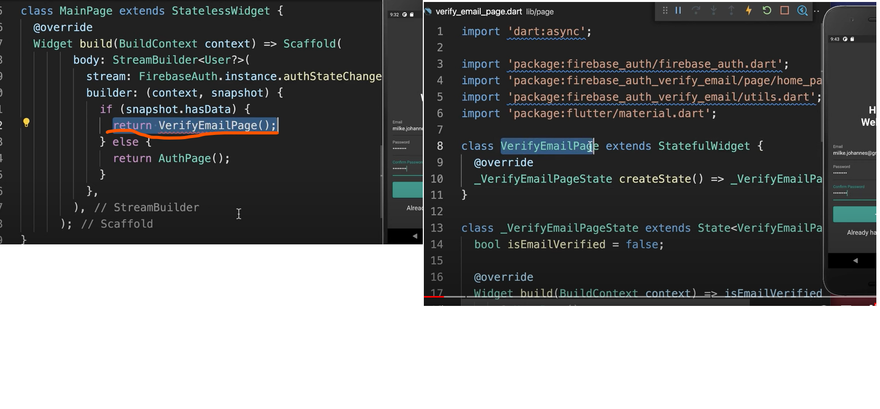Click VerifyEmailPage class name on line 8

click(547, 146)
